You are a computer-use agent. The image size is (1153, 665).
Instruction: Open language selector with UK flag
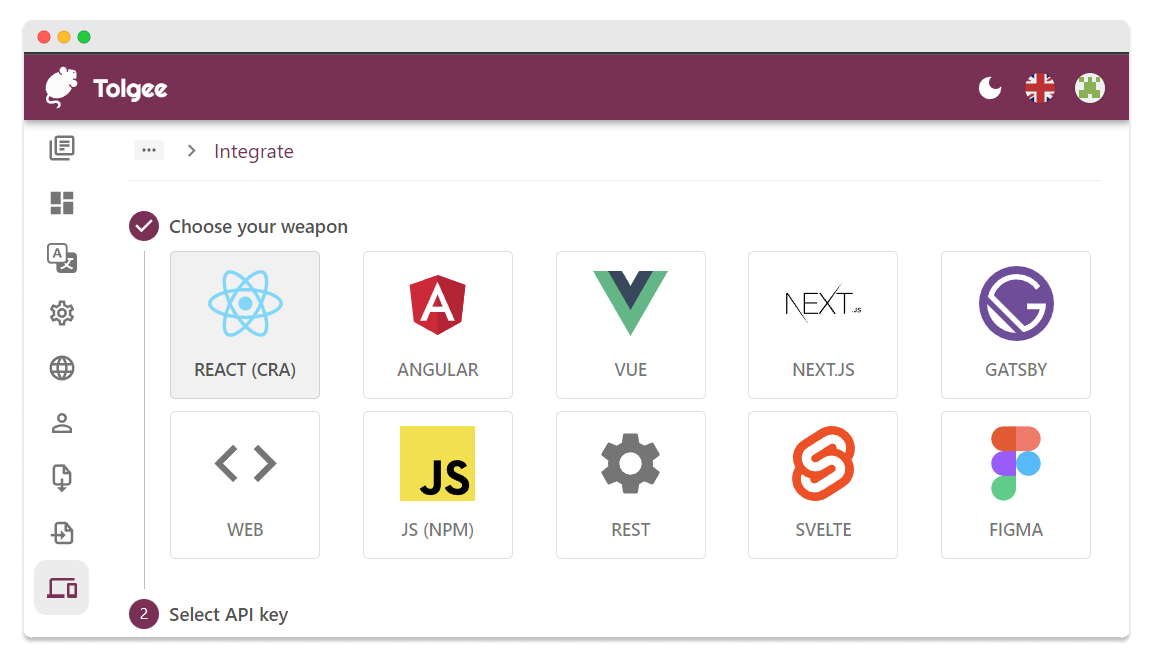[1040, 89]
